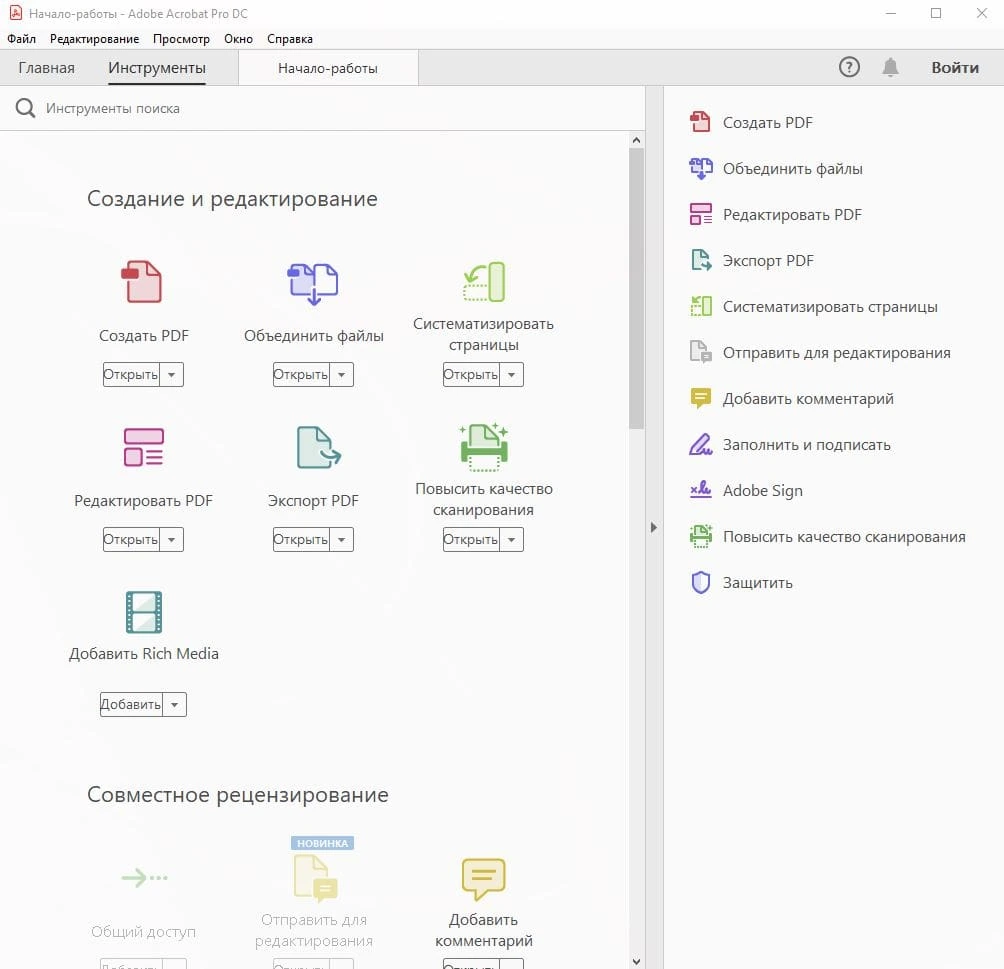
Task: Click the Защитить shield icon in sidebar
Action: tap(700, 582)
